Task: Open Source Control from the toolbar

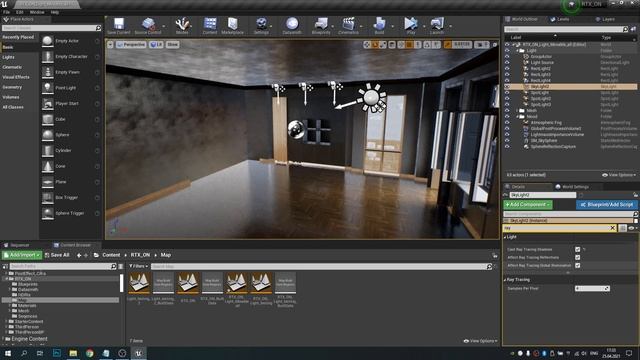Action: [148, 26]
